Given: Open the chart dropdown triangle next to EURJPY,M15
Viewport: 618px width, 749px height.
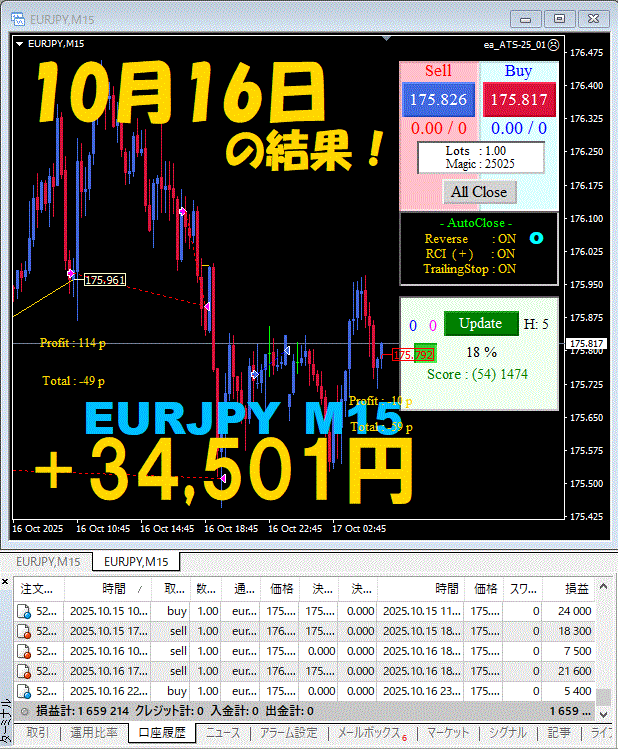Looking at the screenshot, I should (x=20, y=44).
